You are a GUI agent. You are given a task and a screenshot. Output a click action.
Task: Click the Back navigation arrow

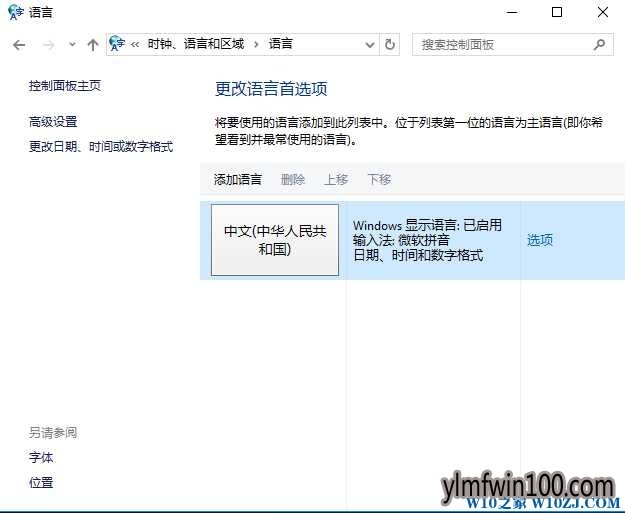(19, 45)
